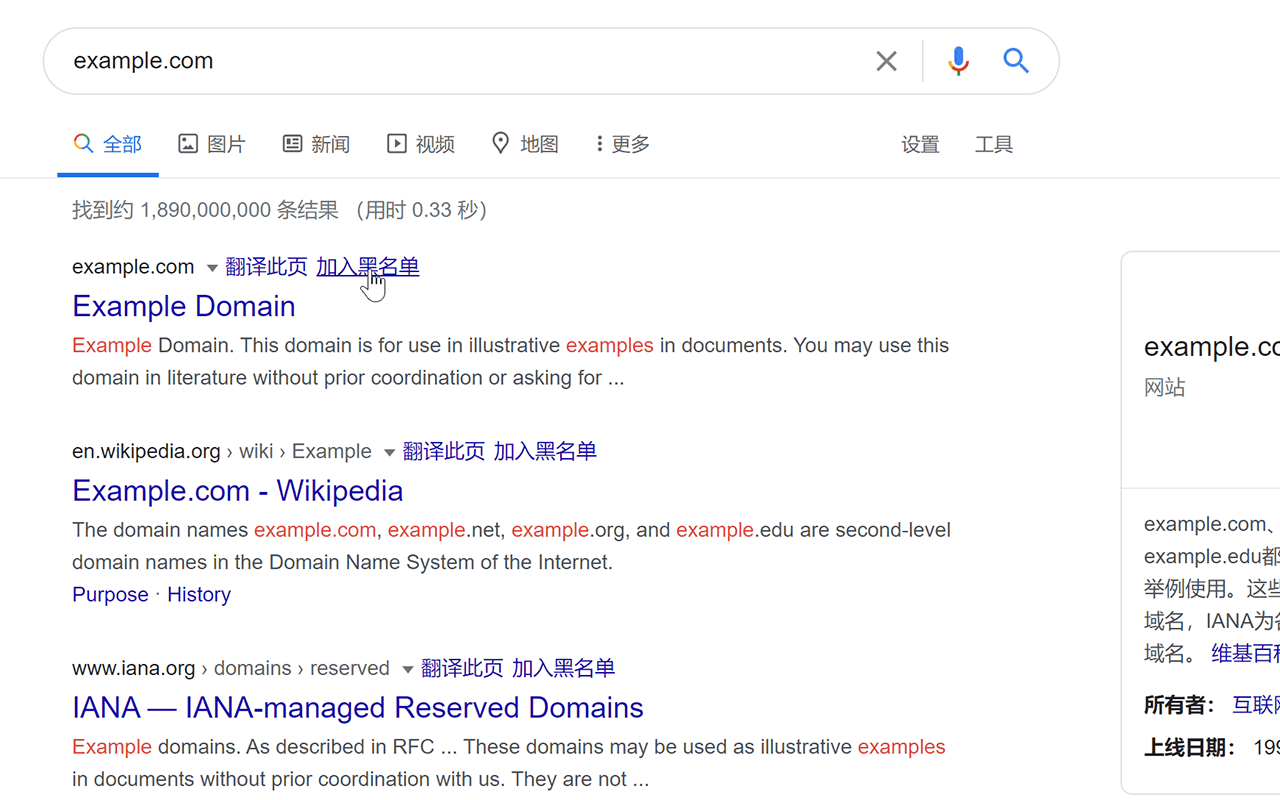Open 设置 (Settings)

coord(920,144)
